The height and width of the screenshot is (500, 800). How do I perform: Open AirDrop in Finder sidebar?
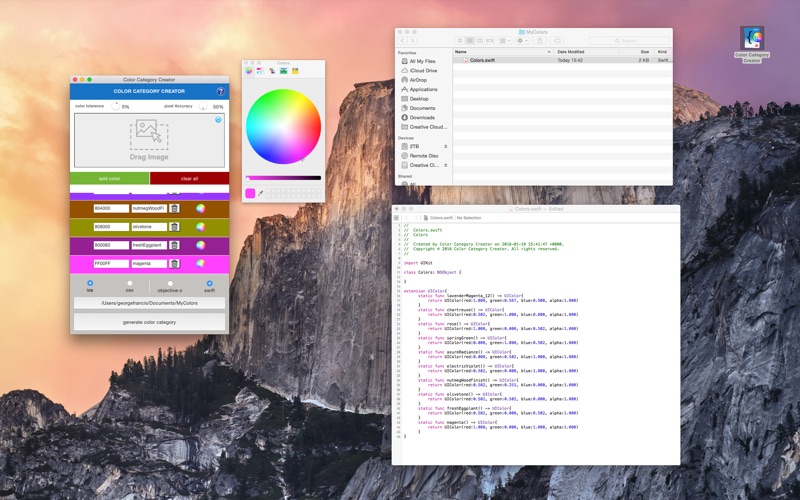pyautogui.click(x=417, y=80)
